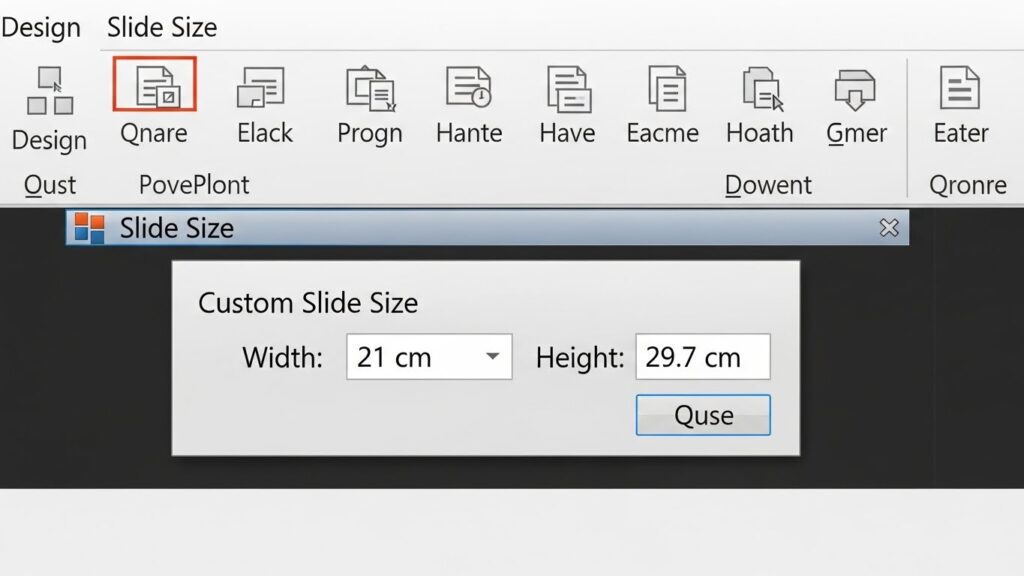Screen dimensions: 1024x576
Task: Select the Elack ribbon icon
Action: click(262, 88)
